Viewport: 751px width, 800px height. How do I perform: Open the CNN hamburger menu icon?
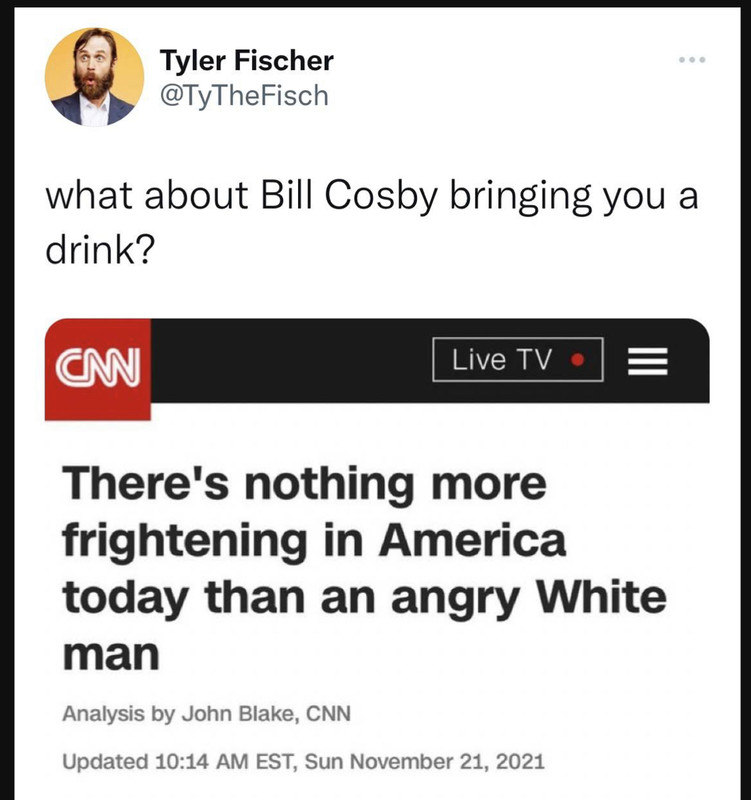point(647,361)
